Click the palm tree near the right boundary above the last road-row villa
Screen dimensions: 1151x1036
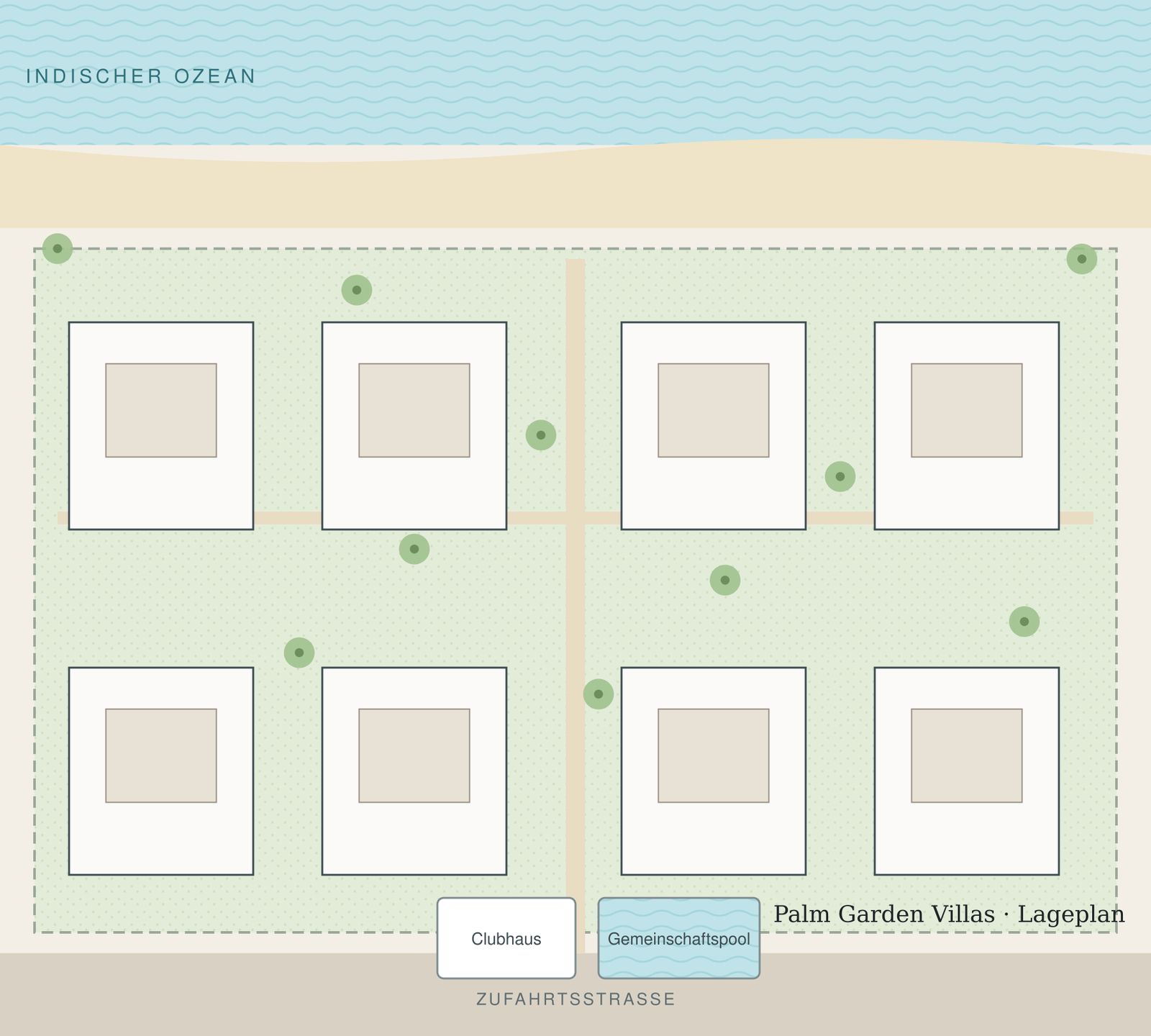tap(1024, 622)
